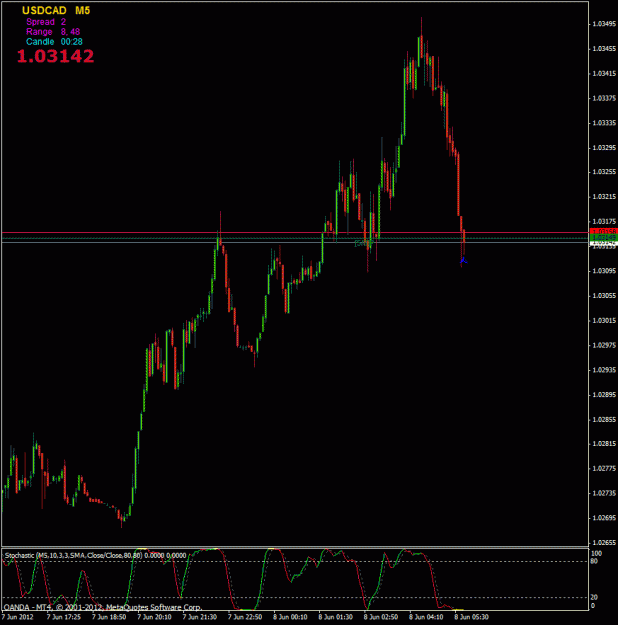Click the stochastic scale value 20
618x625 pixels.
point(594,597)
